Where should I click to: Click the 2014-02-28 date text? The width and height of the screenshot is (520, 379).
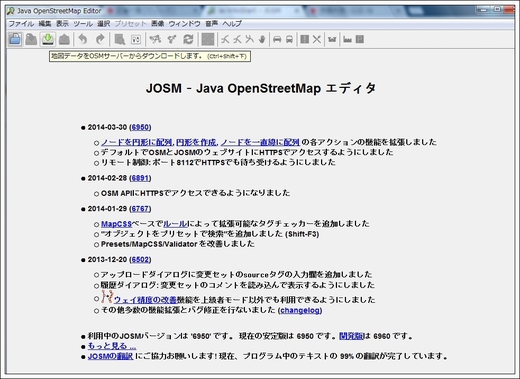pyautogui.click(x=107, y=178)
